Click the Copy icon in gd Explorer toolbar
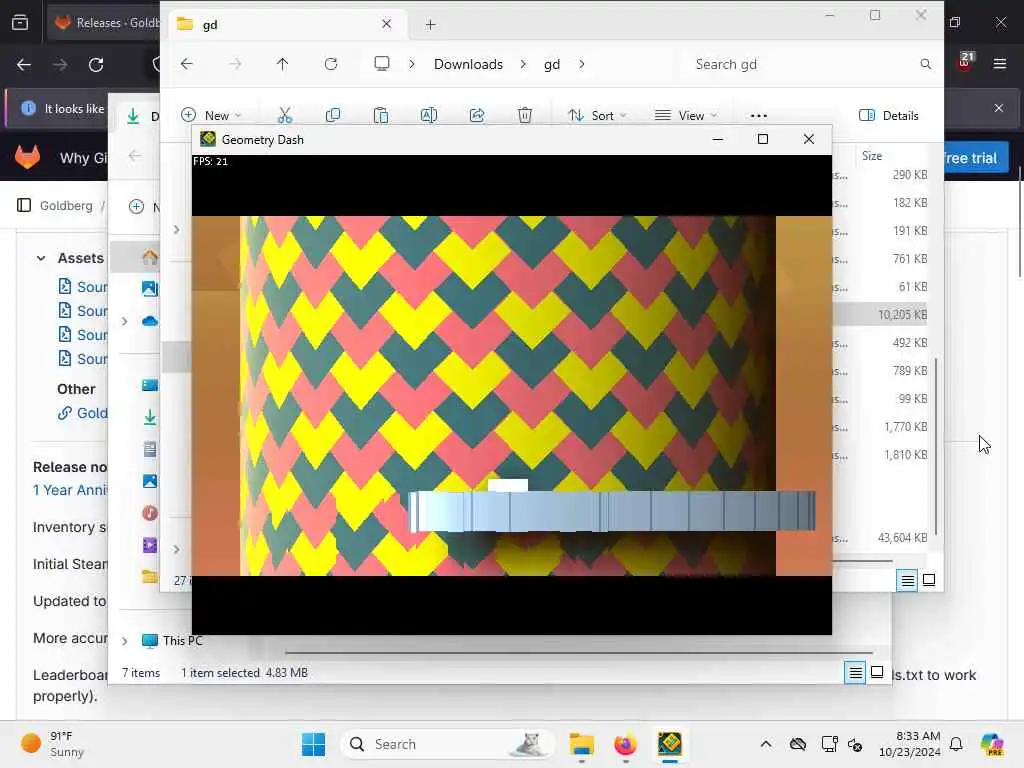The image size is (1024, 768). [x=333, y=116]
